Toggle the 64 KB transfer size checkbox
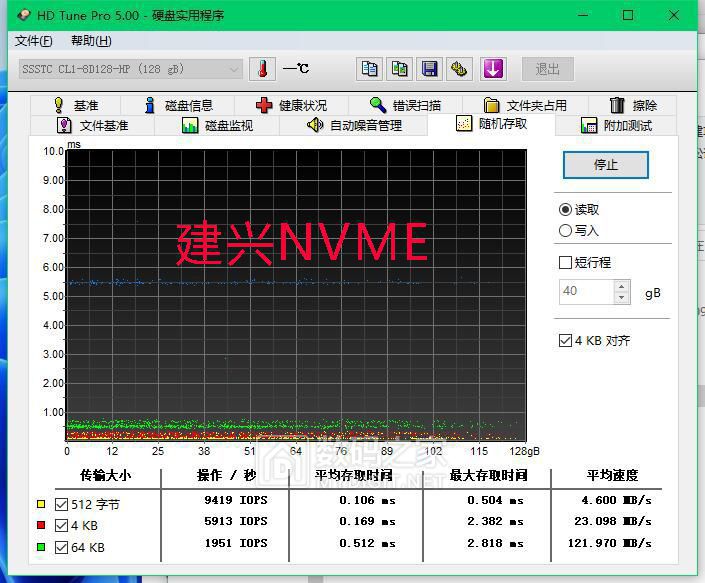705x583 pixels. [x=61, y=547]
